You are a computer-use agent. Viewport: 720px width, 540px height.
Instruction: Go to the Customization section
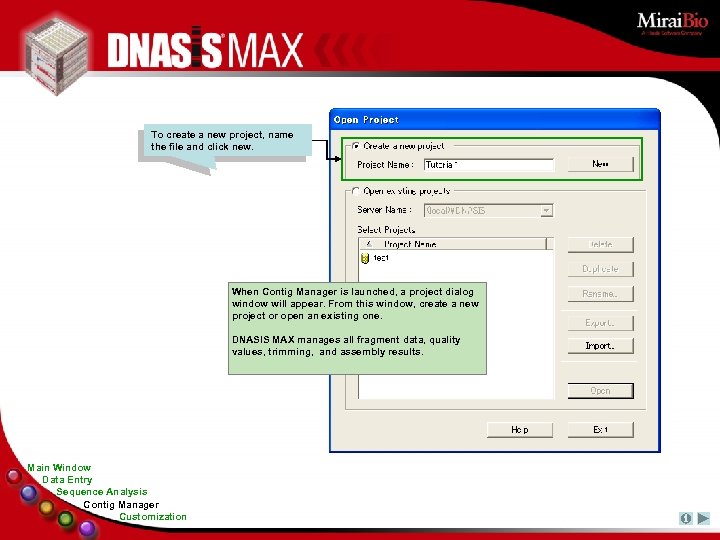[153, 517]
